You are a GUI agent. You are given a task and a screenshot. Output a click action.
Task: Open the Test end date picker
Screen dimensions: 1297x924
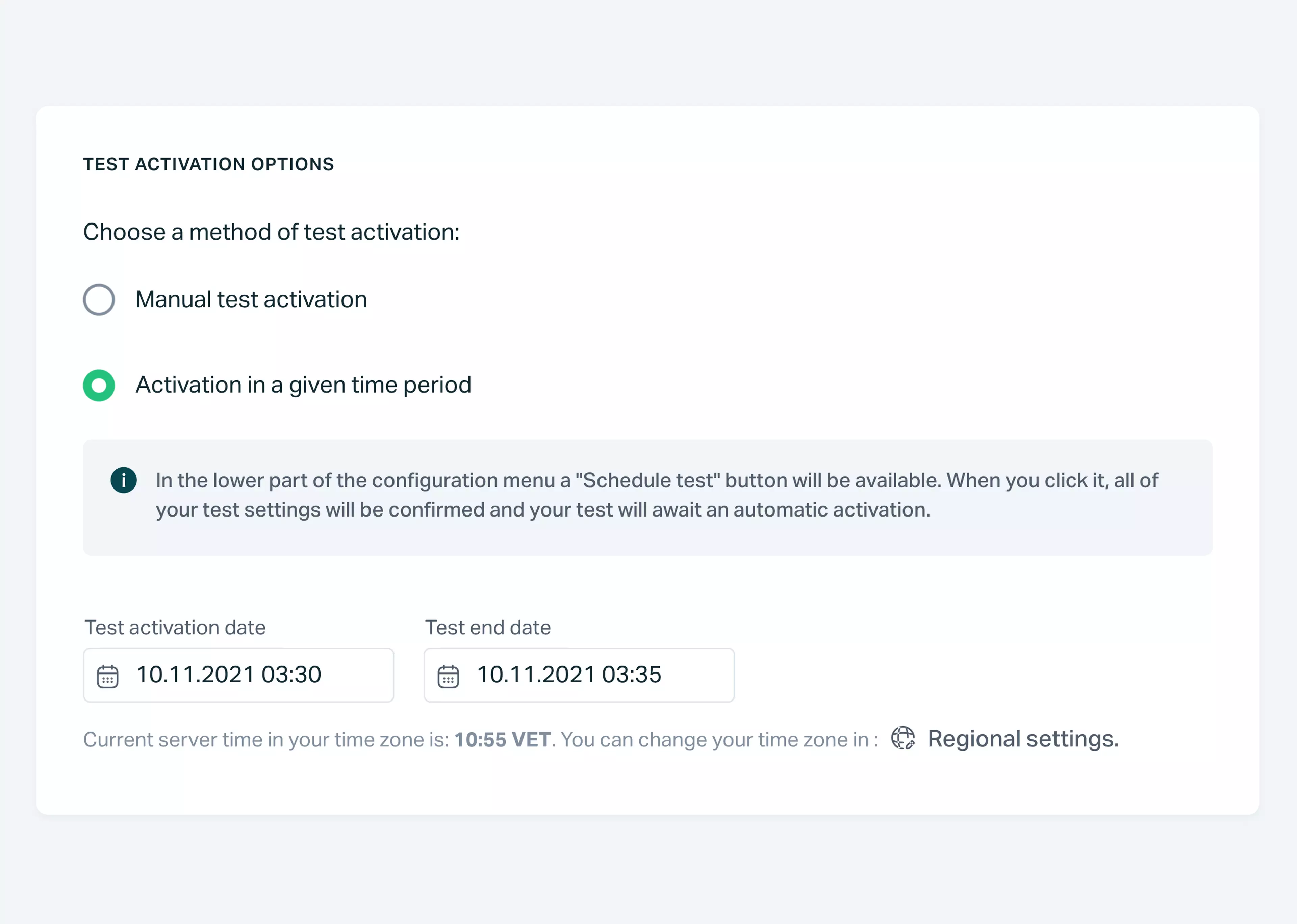pos(579,675)
